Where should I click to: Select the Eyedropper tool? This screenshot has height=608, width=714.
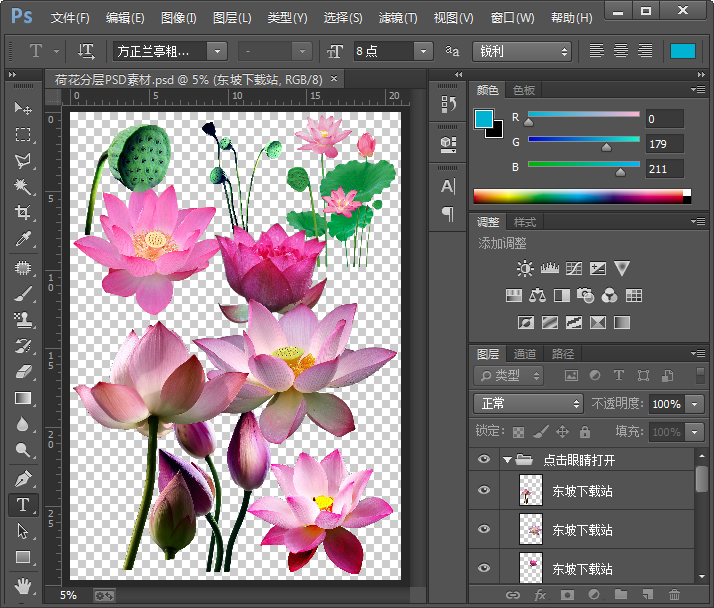[22, 239]
